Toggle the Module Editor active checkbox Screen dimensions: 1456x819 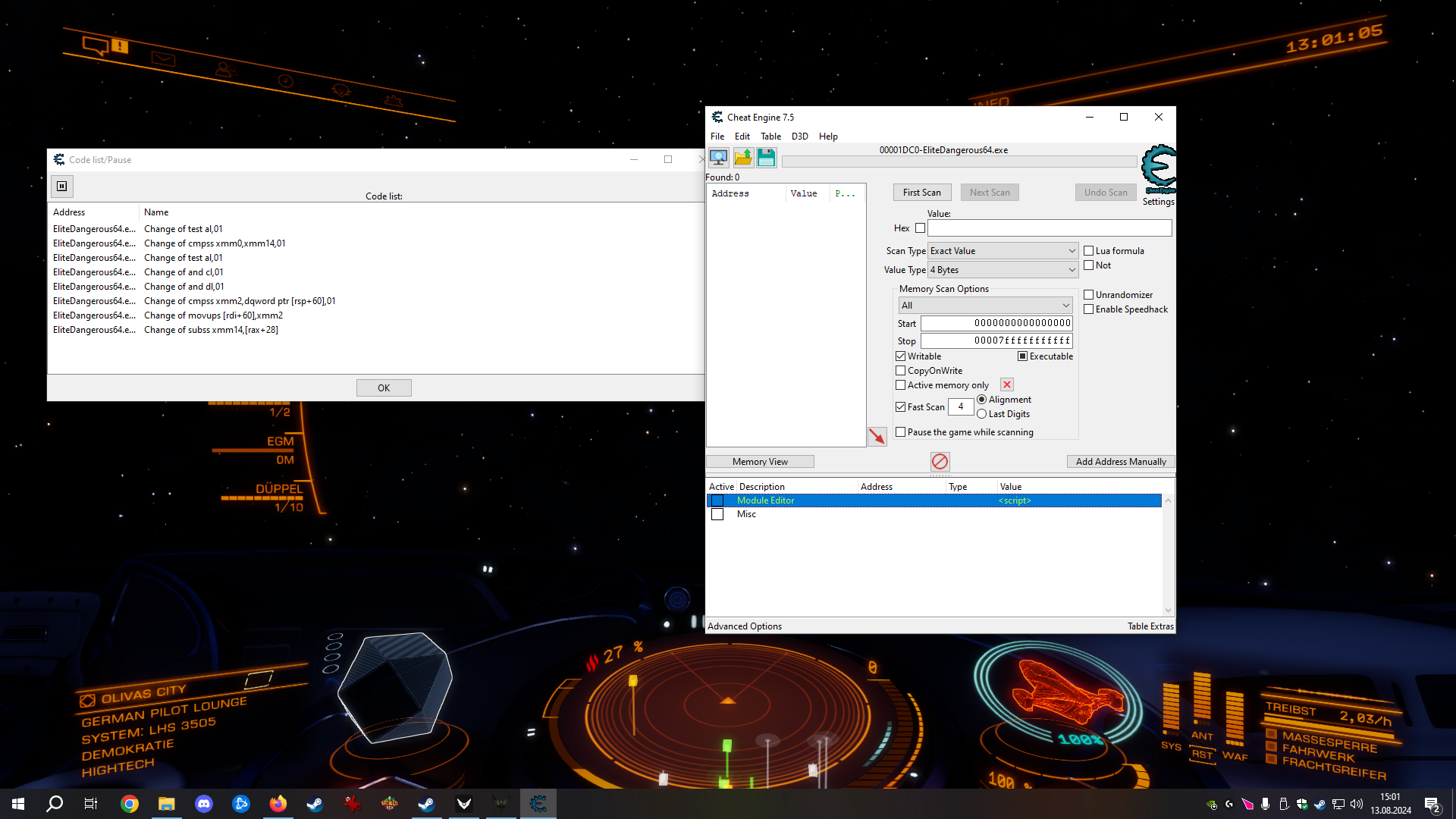(717, 500)
